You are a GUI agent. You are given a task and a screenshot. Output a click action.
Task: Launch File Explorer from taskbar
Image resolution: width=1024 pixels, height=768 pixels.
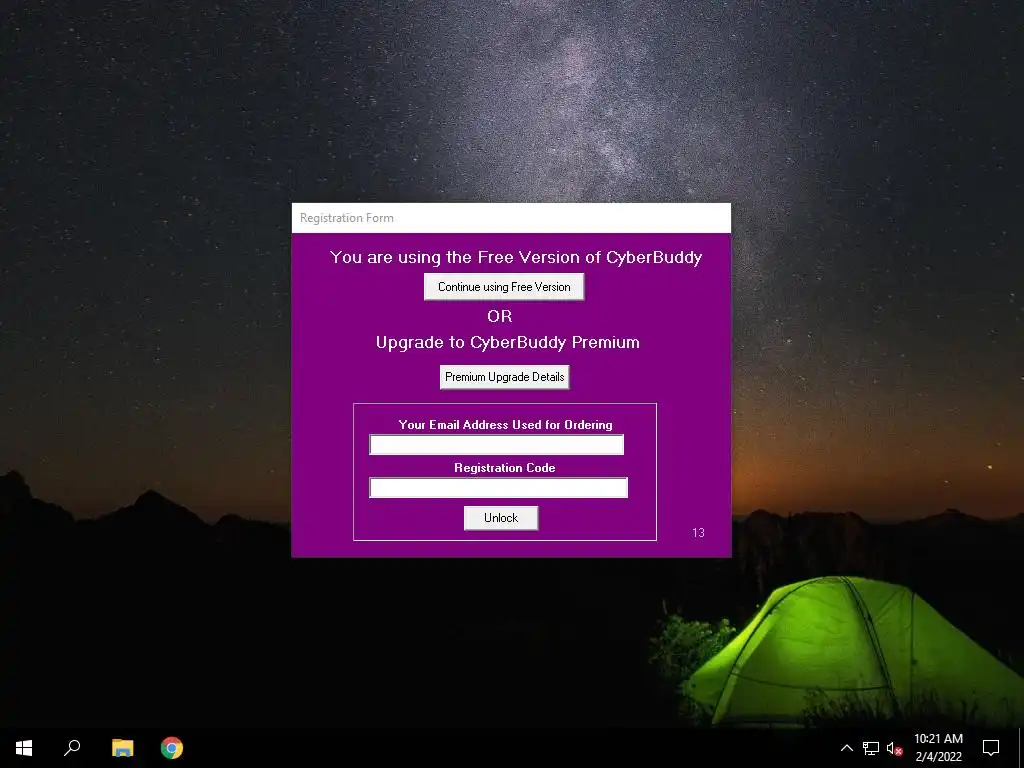[x=122, y=748]
